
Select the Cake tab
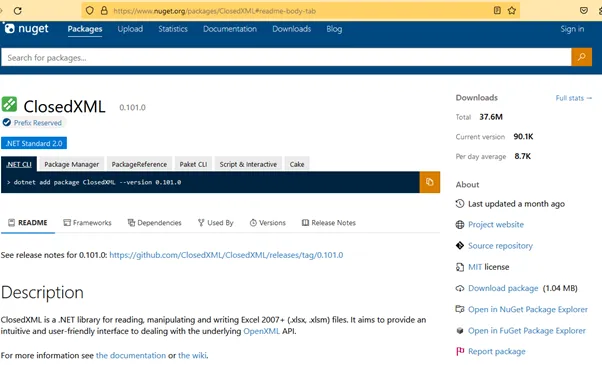tap(297, 164)
